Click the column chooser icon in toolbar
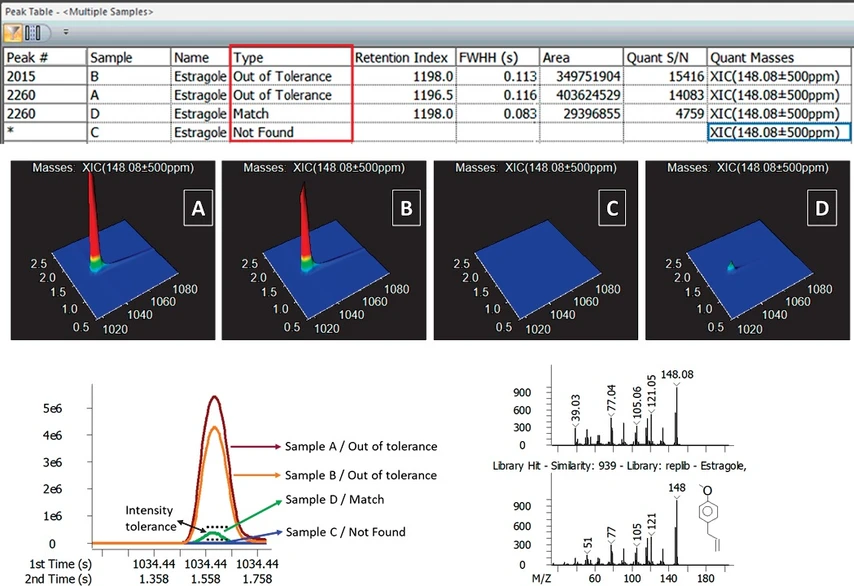The width and height of the screenshot is (854, 586). (34, 31)
